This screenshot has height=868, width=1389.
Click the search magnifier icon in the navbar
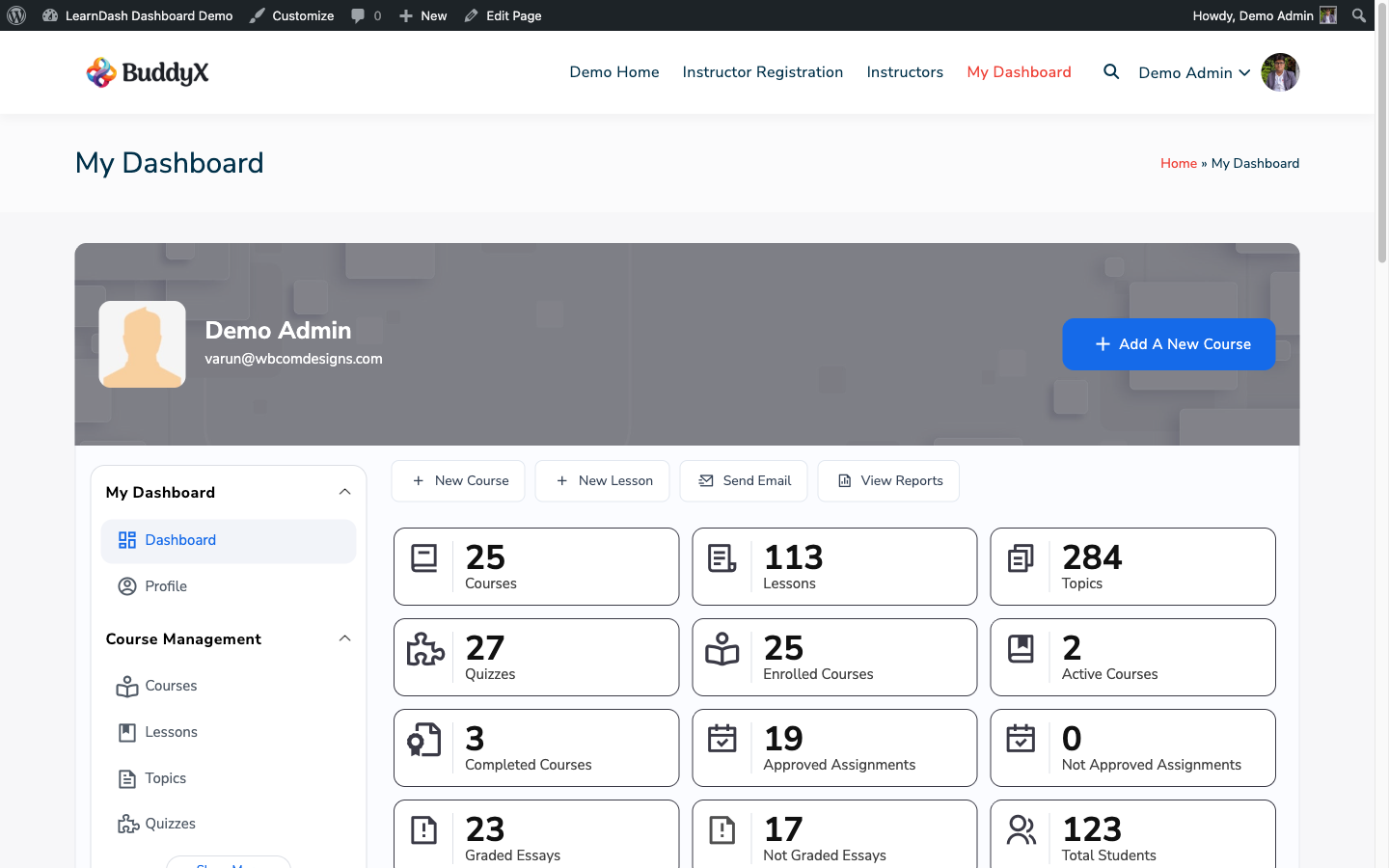tap(1110, 71)
